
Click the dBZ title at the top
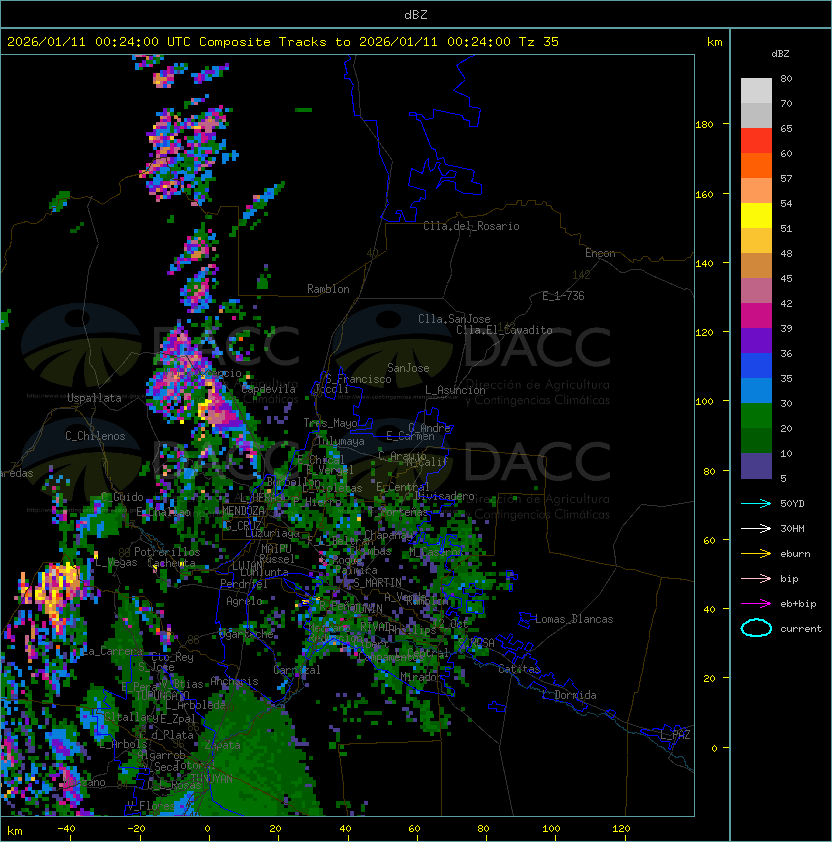pyautogui.click(x=416, y=15)
